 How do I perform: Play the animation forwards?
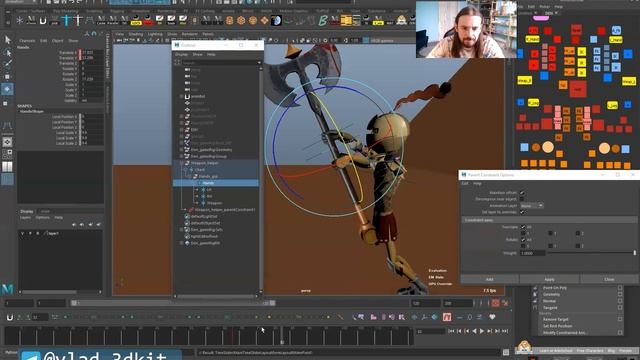click(x=482, y=331)
